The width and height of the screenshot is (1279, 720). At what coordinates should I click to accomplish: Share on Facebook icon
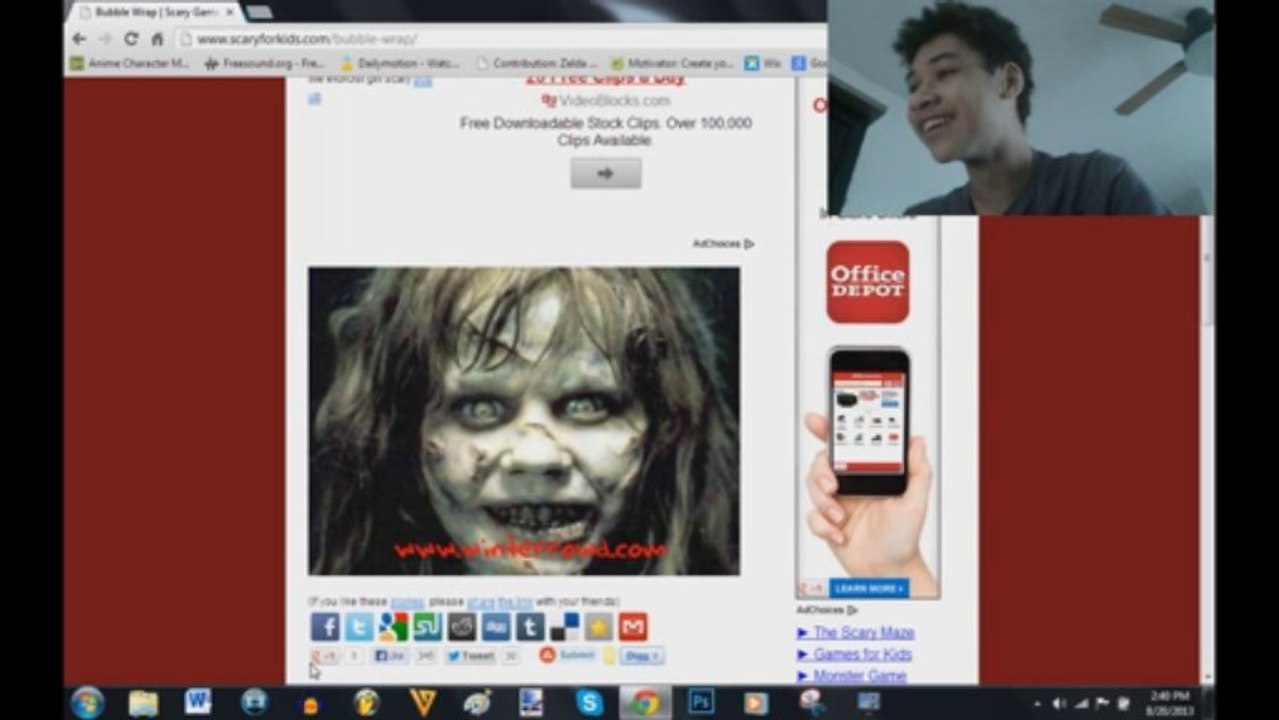pyautogui.click(x=325, y=627)
